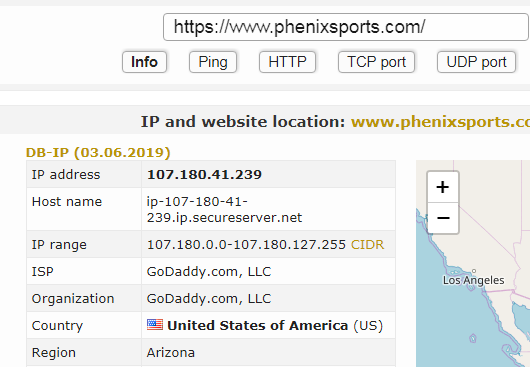Select the UDP port check
530x367 pixels.
click(476, 62)
